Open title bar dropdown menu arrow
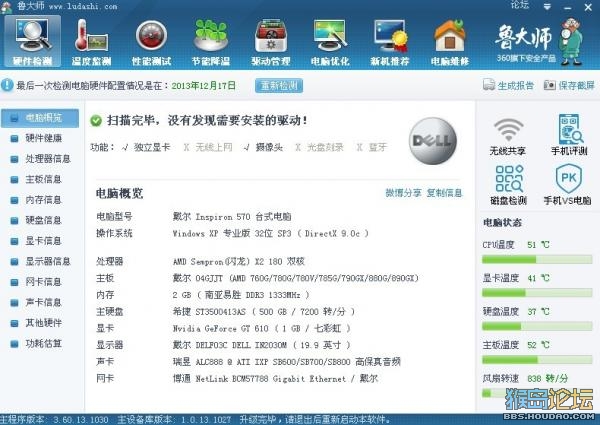Screen dimensions: 600x425 [x=548, y=7]
